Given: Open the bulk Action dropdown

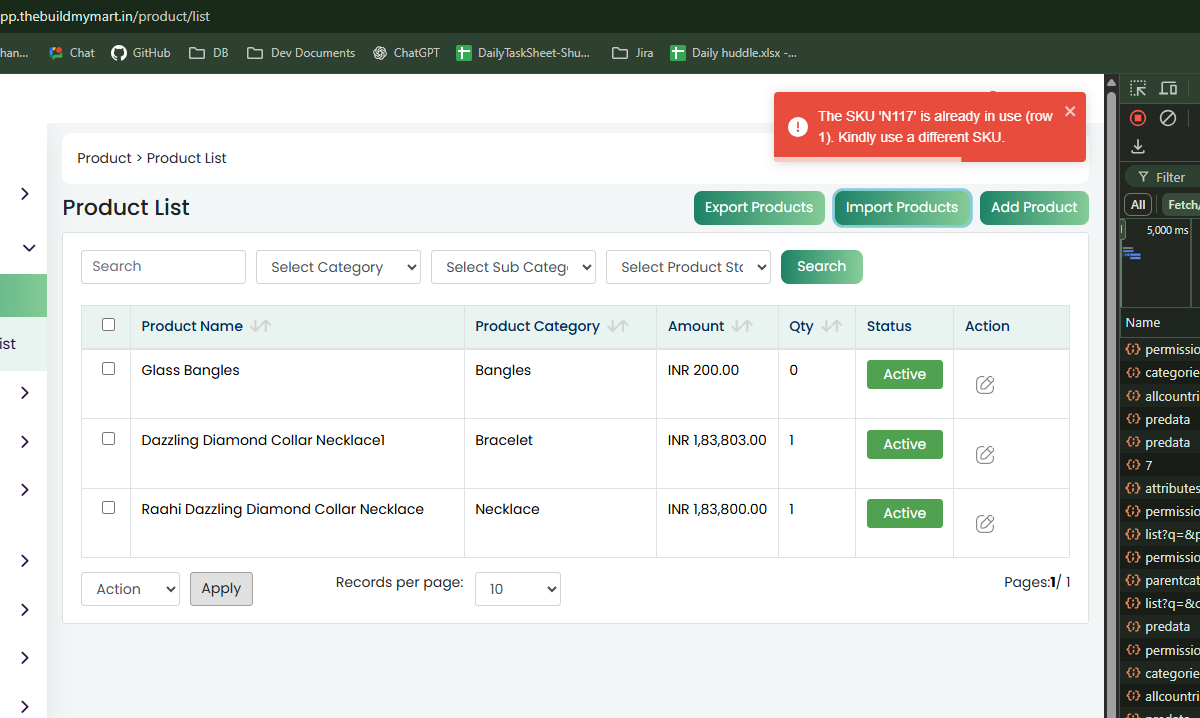Looking at the screenshot, I should coord(130,589).
